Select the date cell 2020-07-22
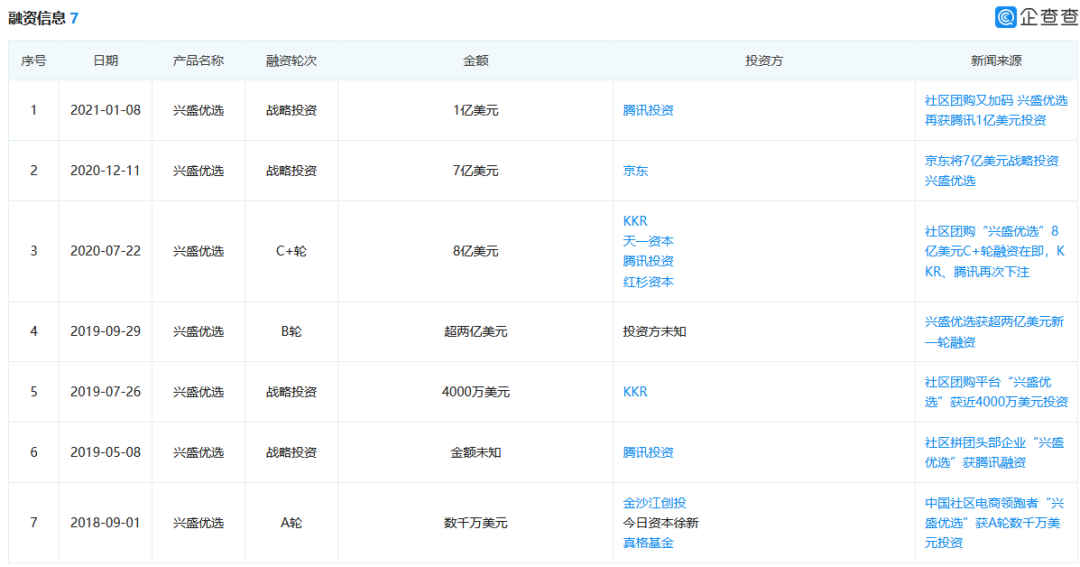The image size is (1080, 567). tap(105, 251)
